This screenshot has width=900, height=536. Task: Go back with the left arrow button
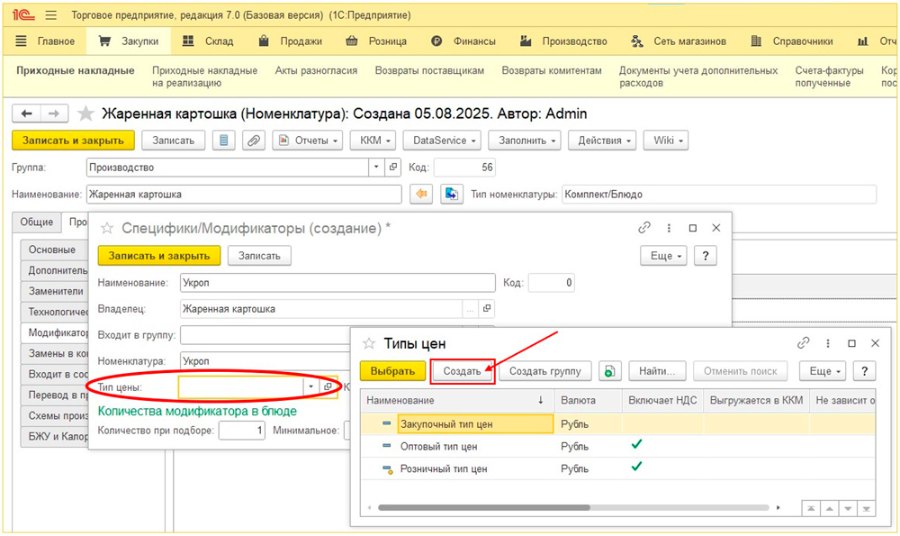click(x=26, y=114)
